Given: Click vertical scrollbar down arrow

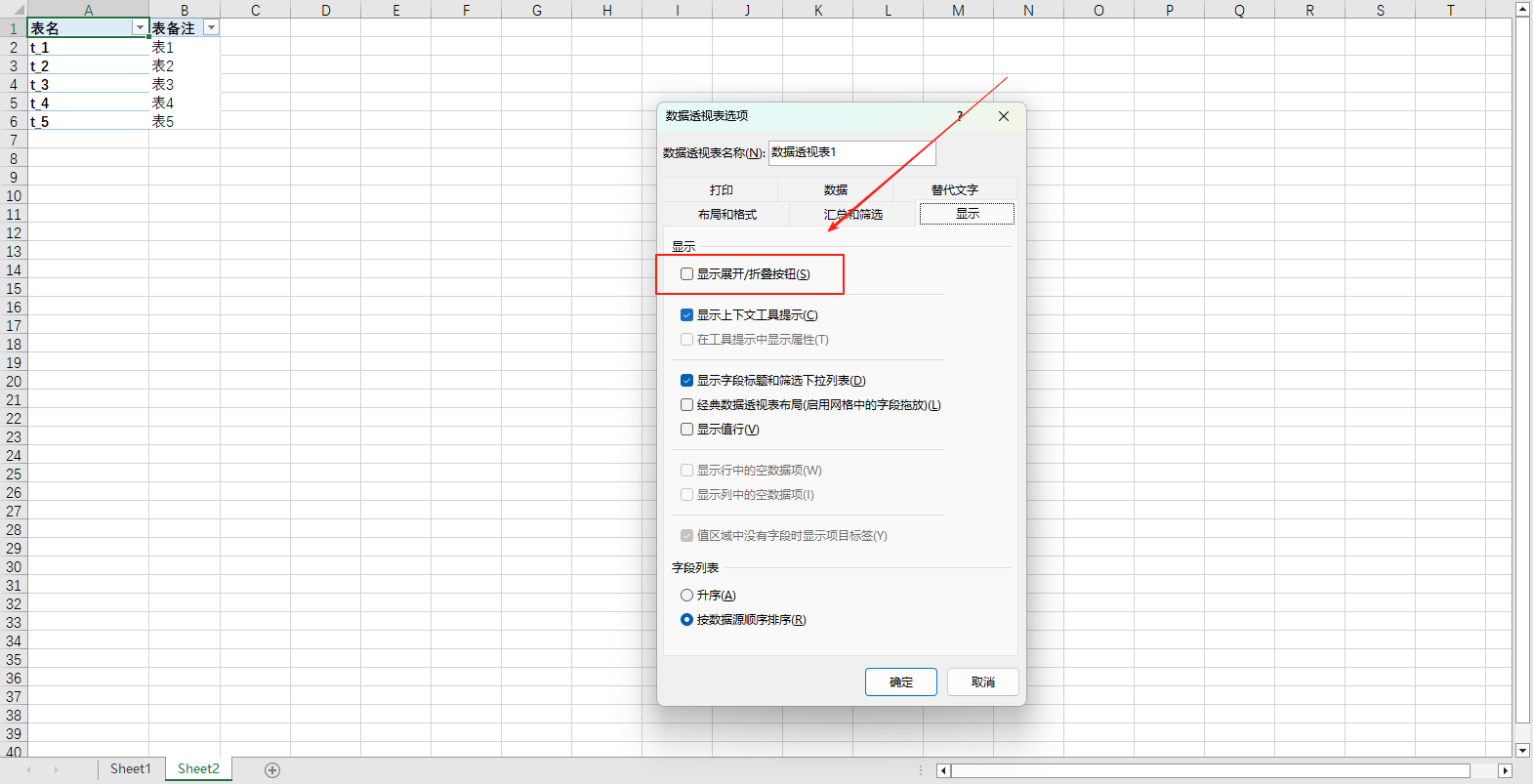Looking at the screenshot, I should [1522, 750].
